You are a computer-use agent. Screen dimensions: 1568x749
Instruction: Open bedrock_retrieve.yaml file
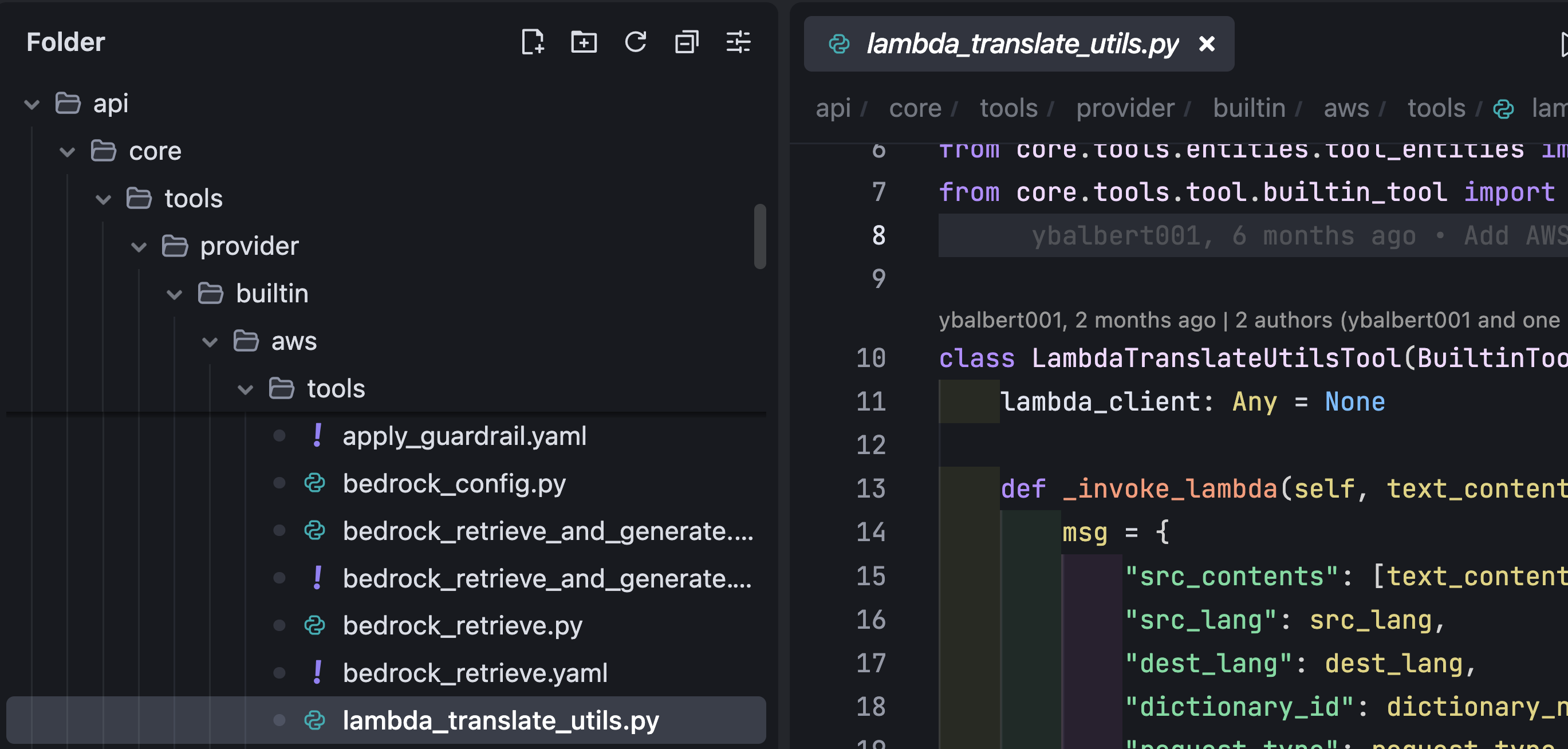pos(475,673)
